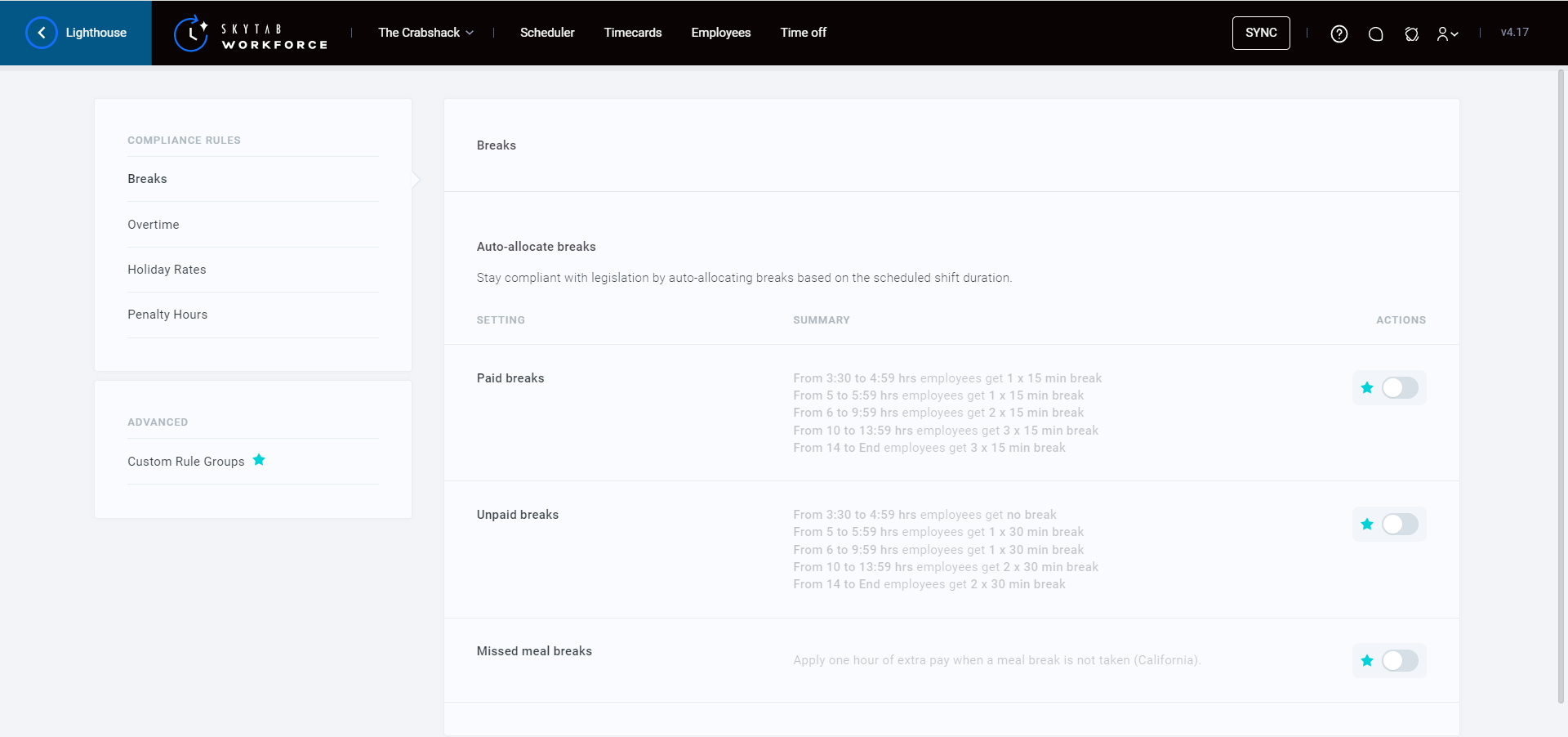Viewport: 1568px width, 737px height.
Task: Select Overtime in compliance rules
Action: tap(154, 225)
